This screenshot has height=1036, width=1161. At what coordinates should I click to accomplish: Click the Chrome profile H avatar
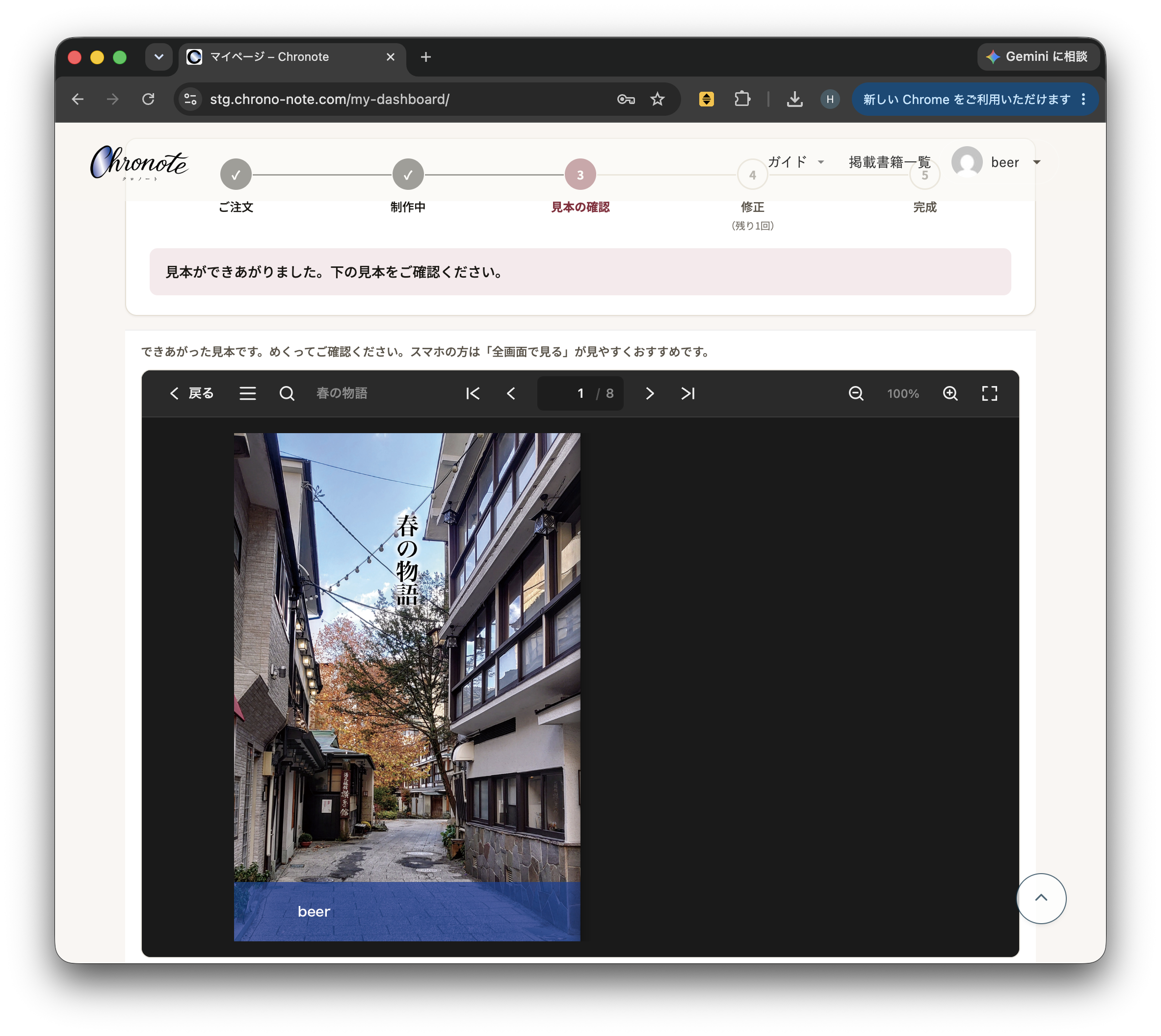coord(830,99)
